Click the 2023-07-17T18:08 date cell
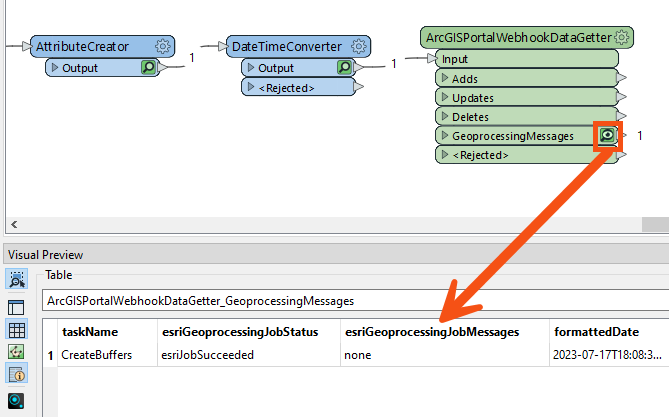 click(609, 355)
